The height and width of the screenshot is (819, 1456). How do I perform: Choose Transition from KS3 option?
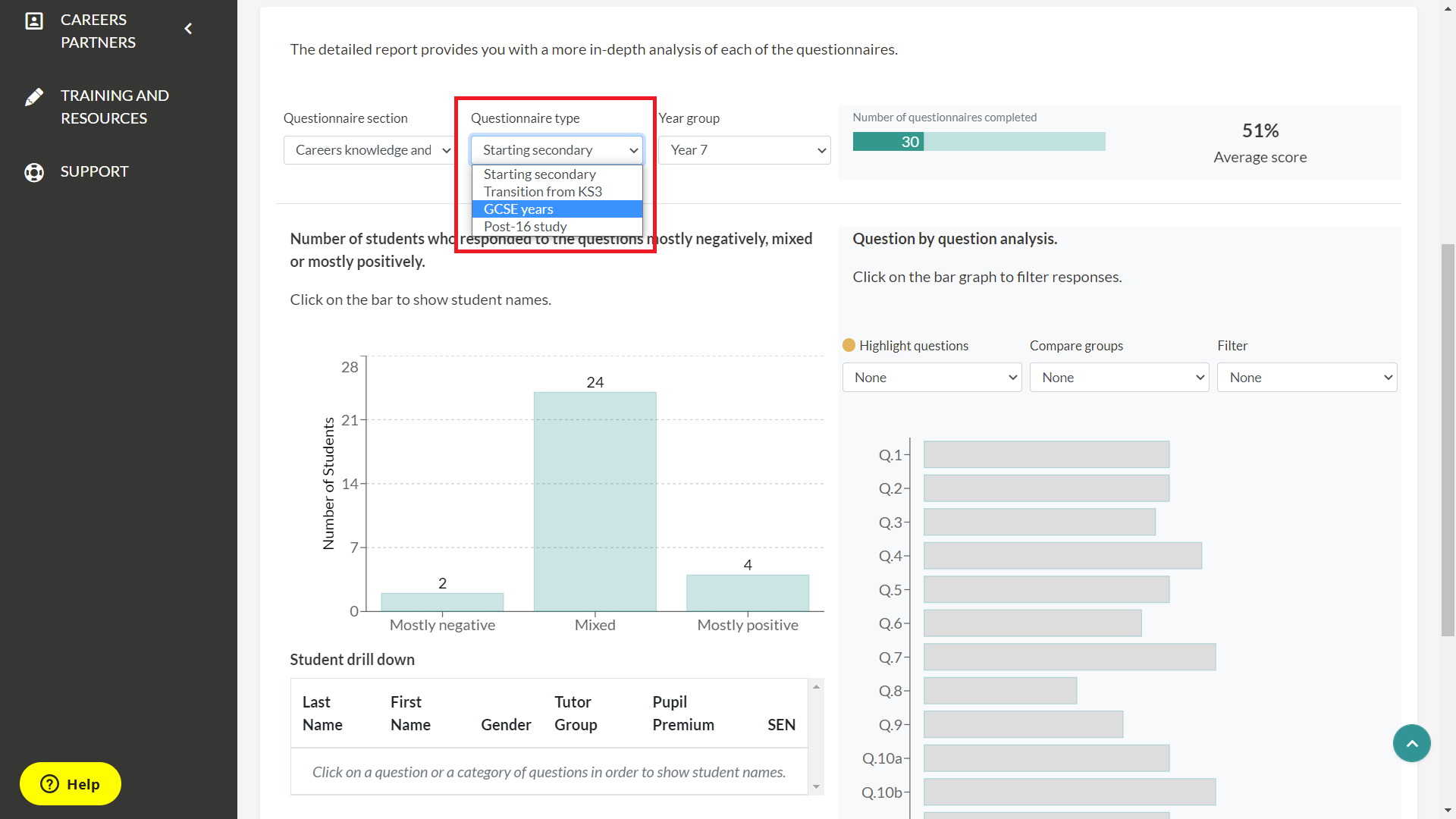[557, 192]
